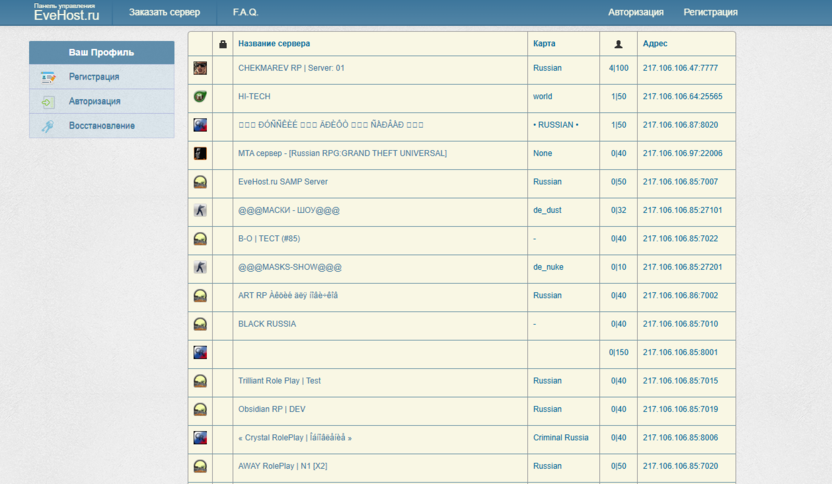The image size is (832, 484).
Task: Click the game icon in the • RUSSIAN • row
Action: click(200, 125)
